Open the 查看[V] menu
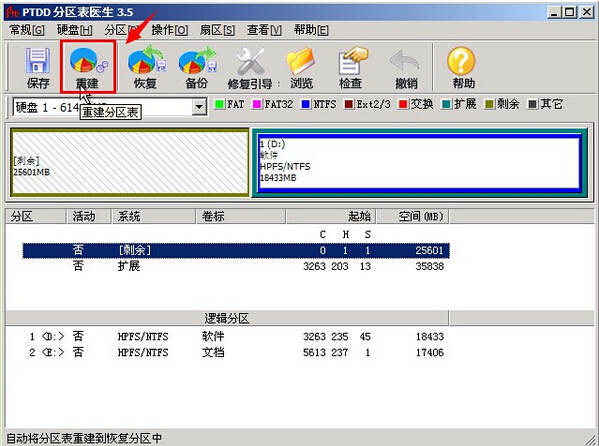The width and height of the screenshot is (599, 446). [264, 30]
